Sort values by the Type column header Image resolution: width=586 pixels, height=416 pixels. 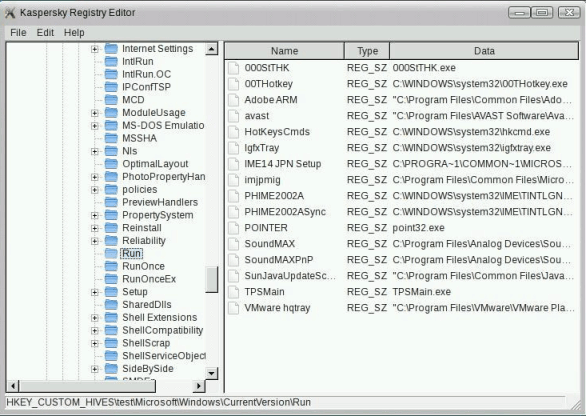coord(367,51)
